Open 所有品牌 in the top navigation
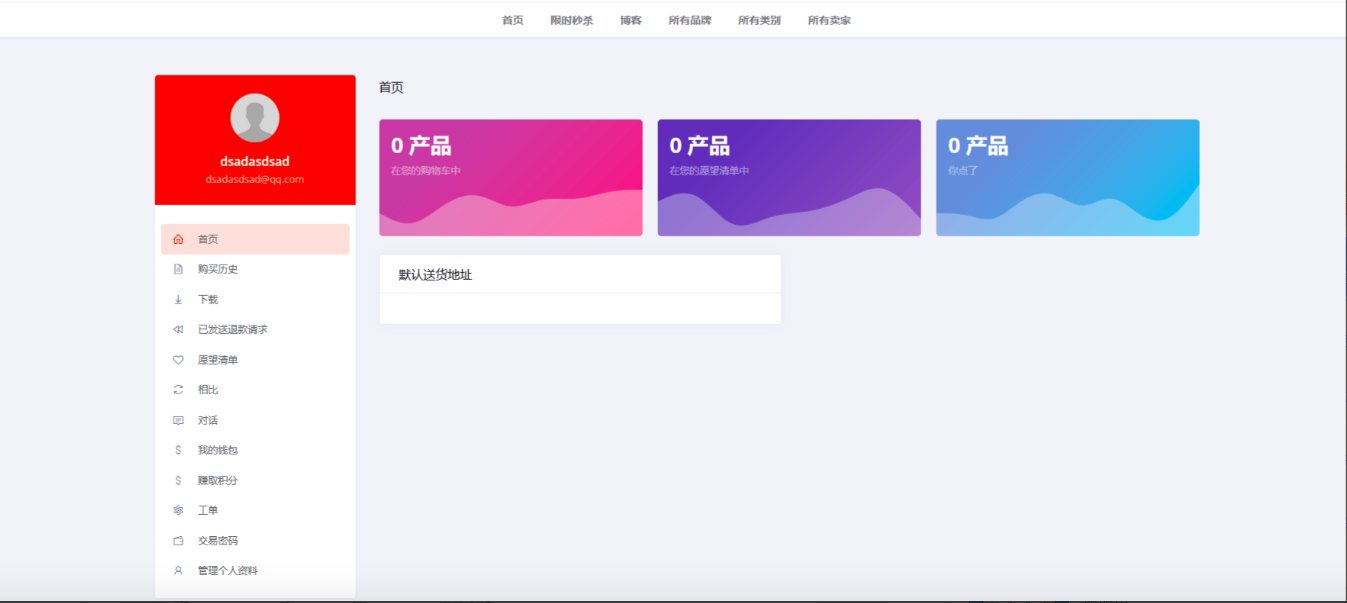Screen dimensions: 1347x603 [x=690, y=20]
